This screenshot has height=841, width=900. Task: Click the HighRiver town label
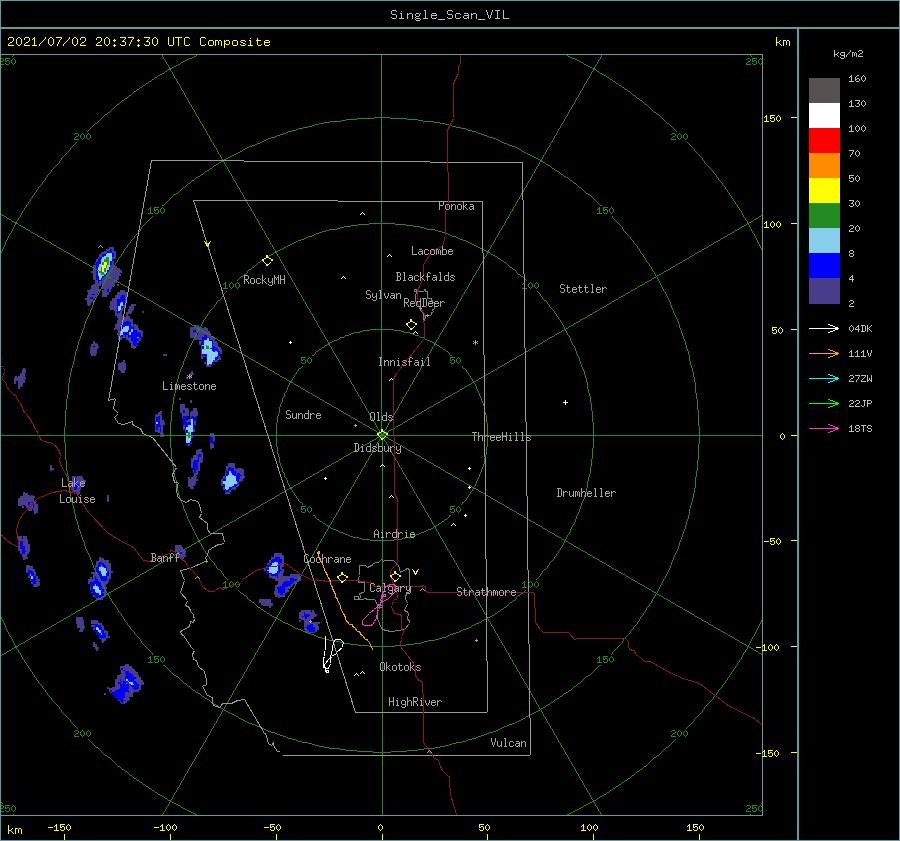tap(415, 702)
